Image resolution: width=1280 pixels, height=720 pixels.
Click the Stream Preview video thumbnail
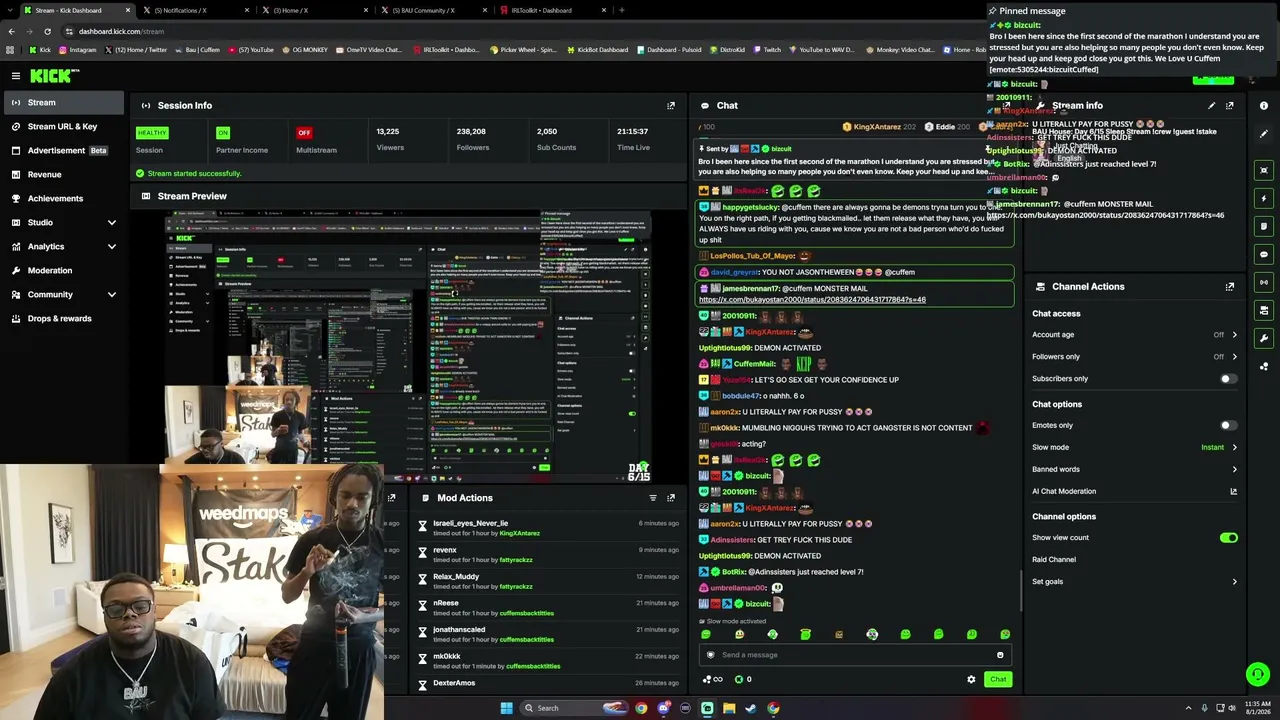pos(408,345)
